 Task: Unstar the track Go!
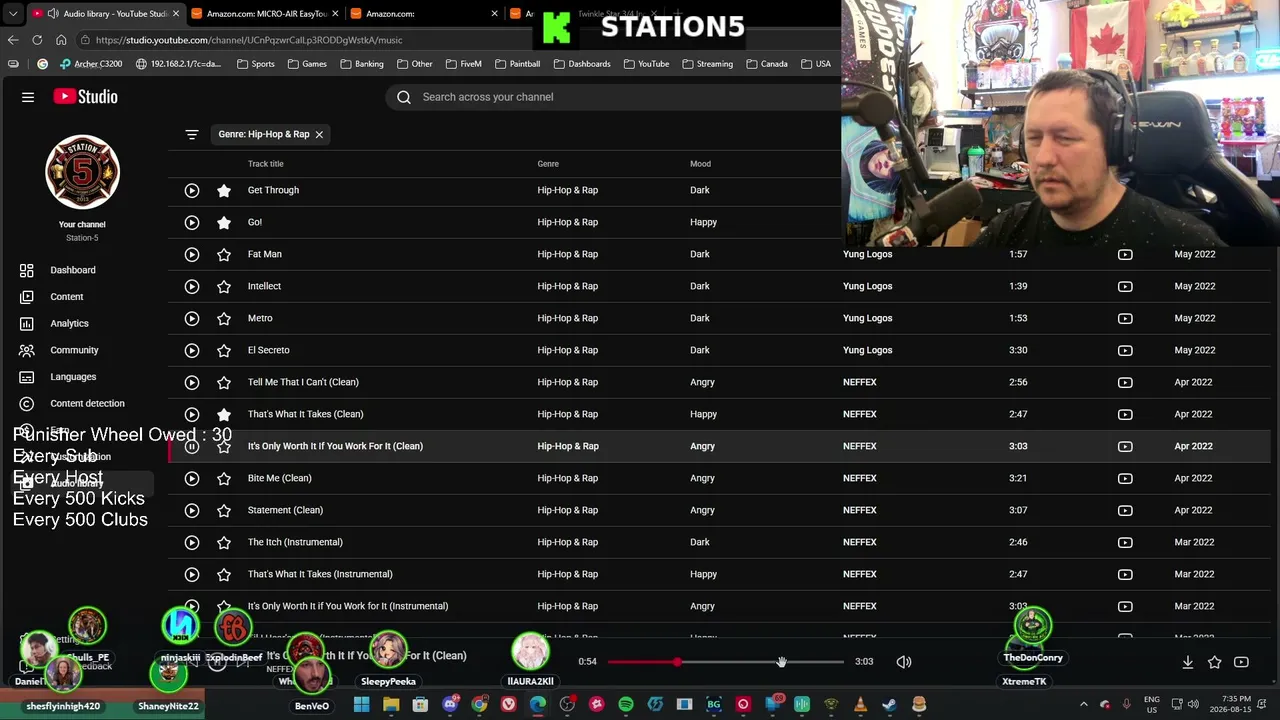coord(224,222)
